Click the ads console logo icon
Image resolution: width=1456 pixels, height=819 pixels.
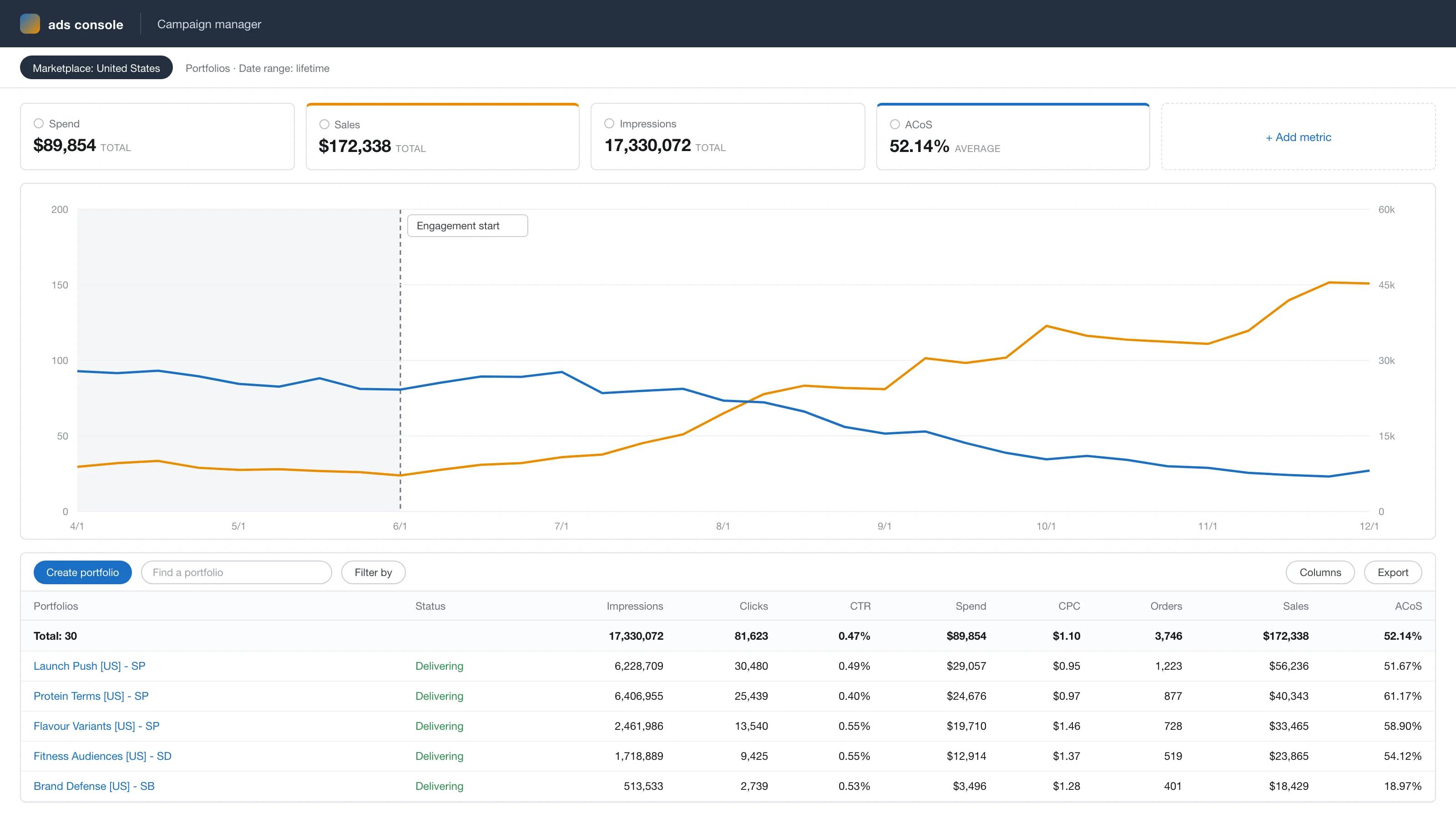pyautogui.click(x=30, y=24)
